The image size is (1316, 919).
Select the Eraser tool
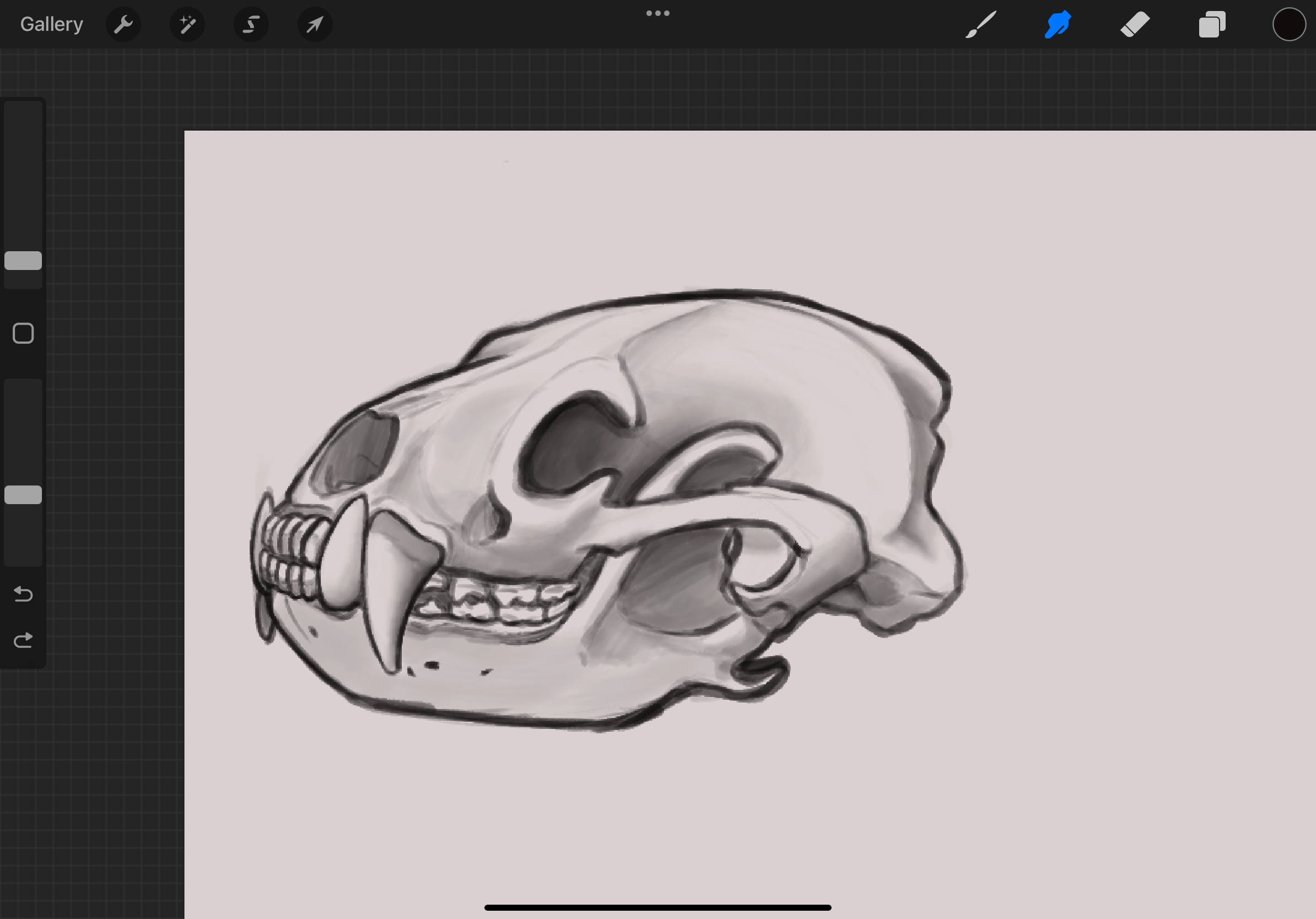(1135, 25)
